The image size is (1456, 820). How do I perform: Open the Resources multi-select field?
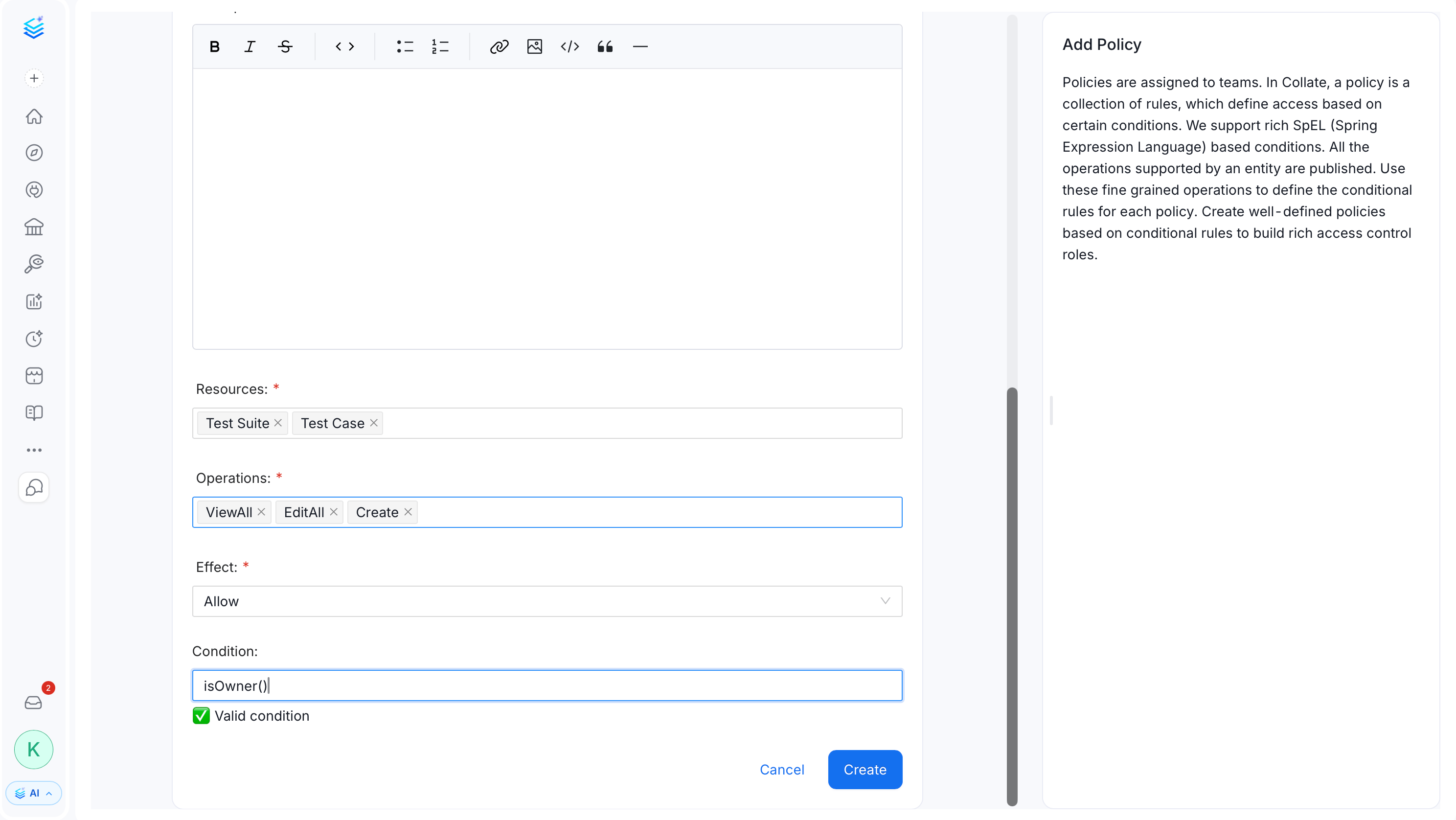point(547,423)
